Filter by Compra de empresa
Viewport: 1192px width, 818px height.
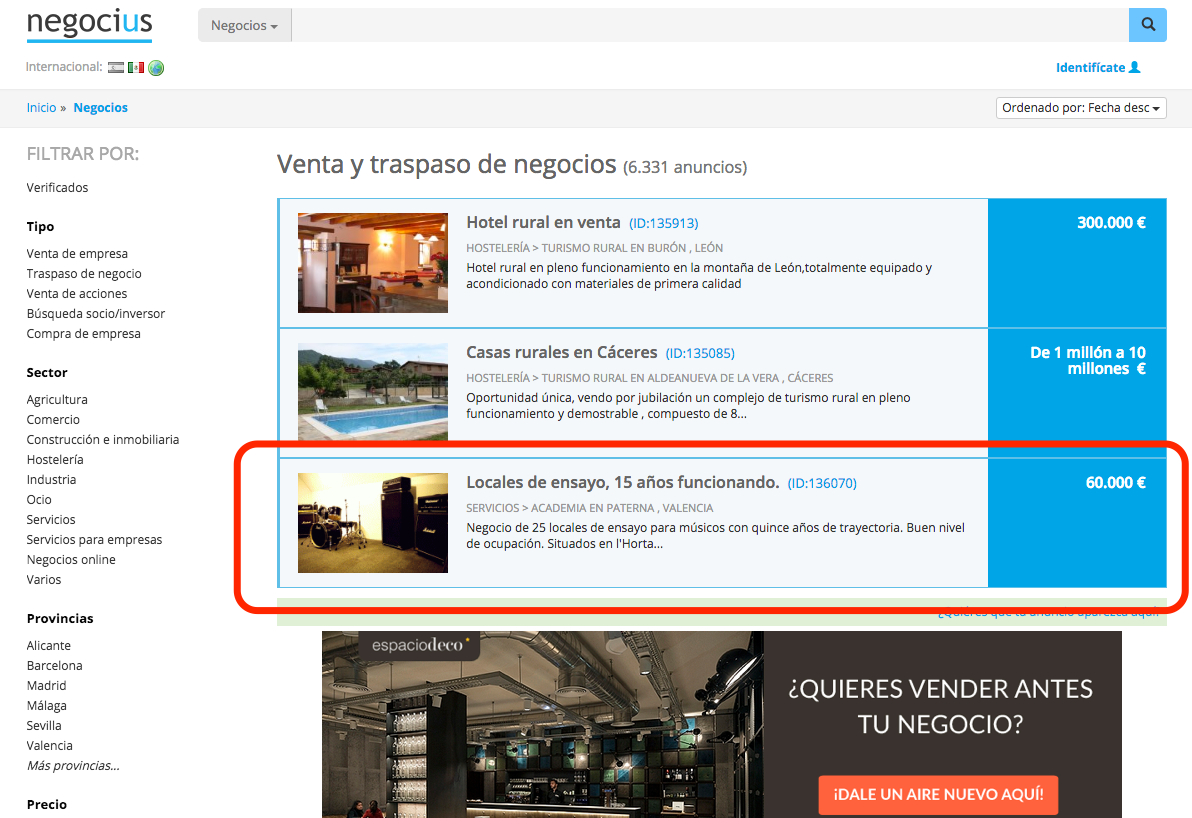(x=84, y=334)
